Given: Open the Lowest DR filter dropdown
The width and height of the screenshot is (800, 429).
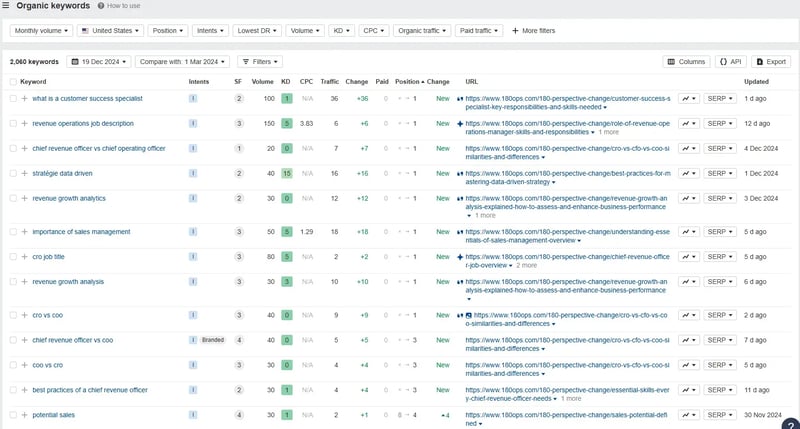Looking at the screenshot, I should (x=257, y=31).
